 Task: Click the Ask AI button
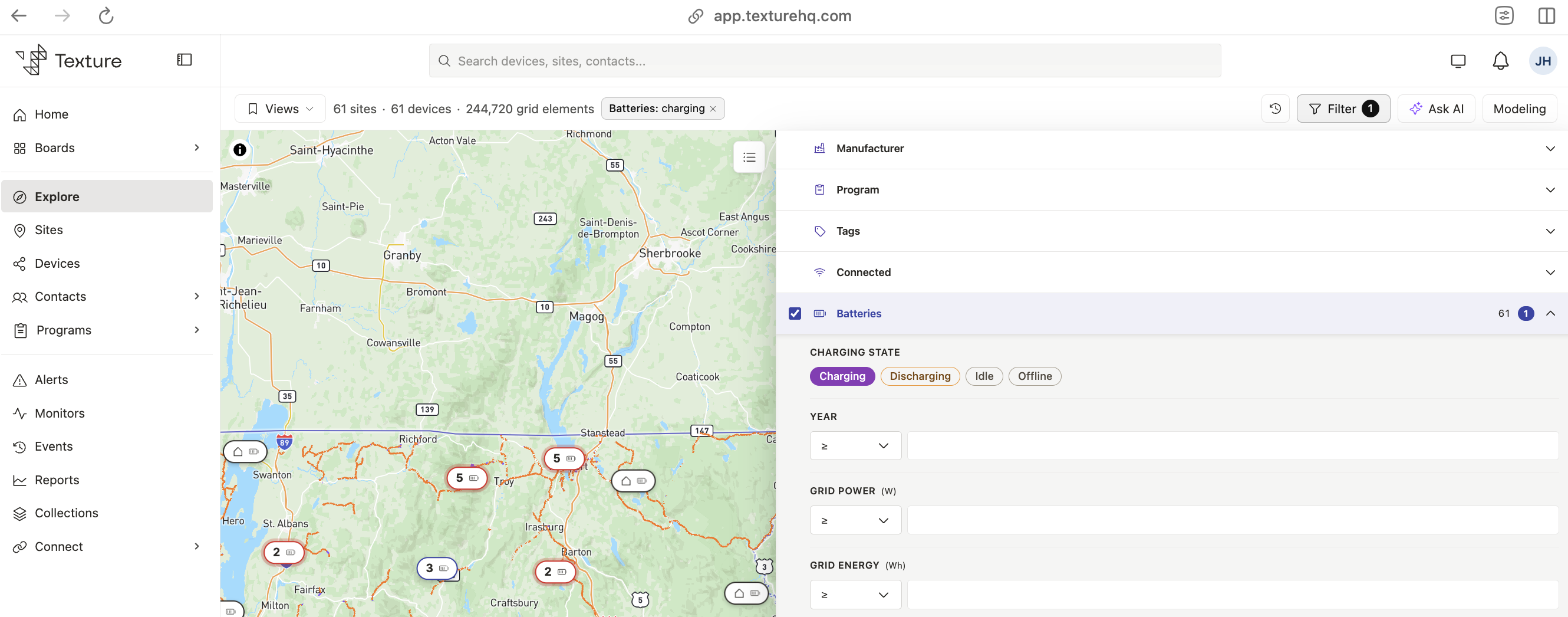(x=1436, y=109)
